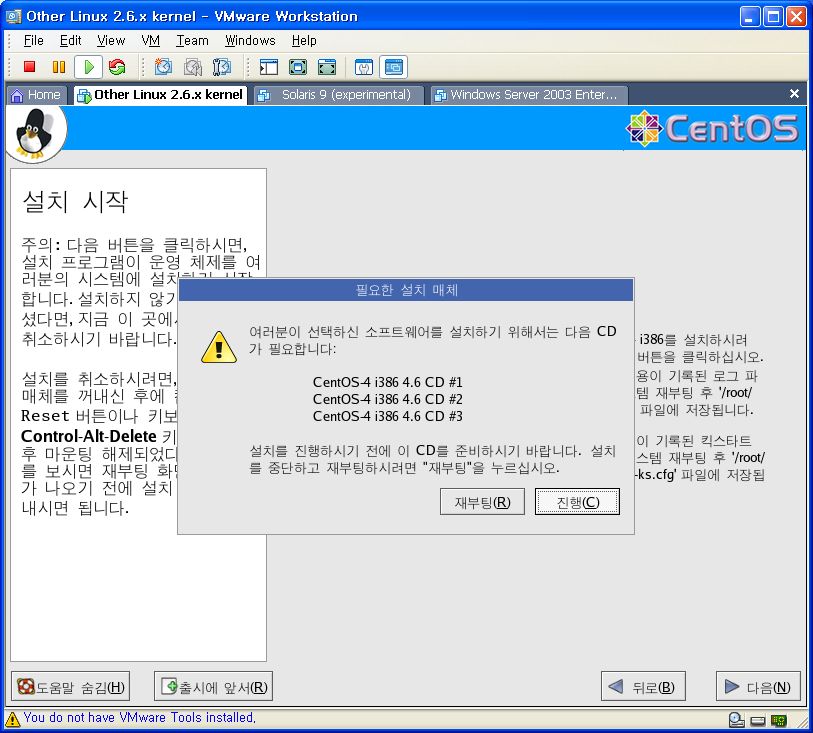Open the VM menu

pos(150,41)
